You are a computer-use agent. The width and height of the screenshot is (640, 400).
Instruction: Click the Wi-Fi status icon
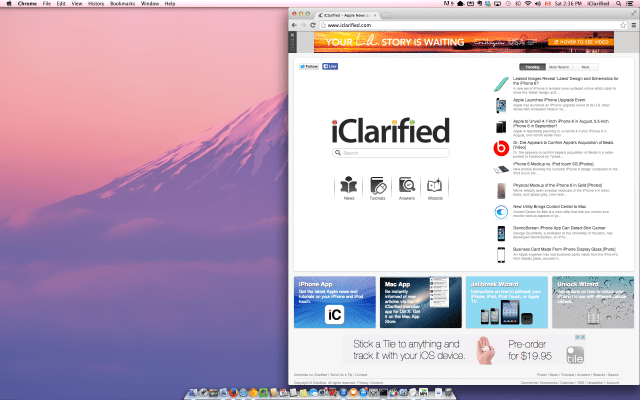[x=528, y=3]
